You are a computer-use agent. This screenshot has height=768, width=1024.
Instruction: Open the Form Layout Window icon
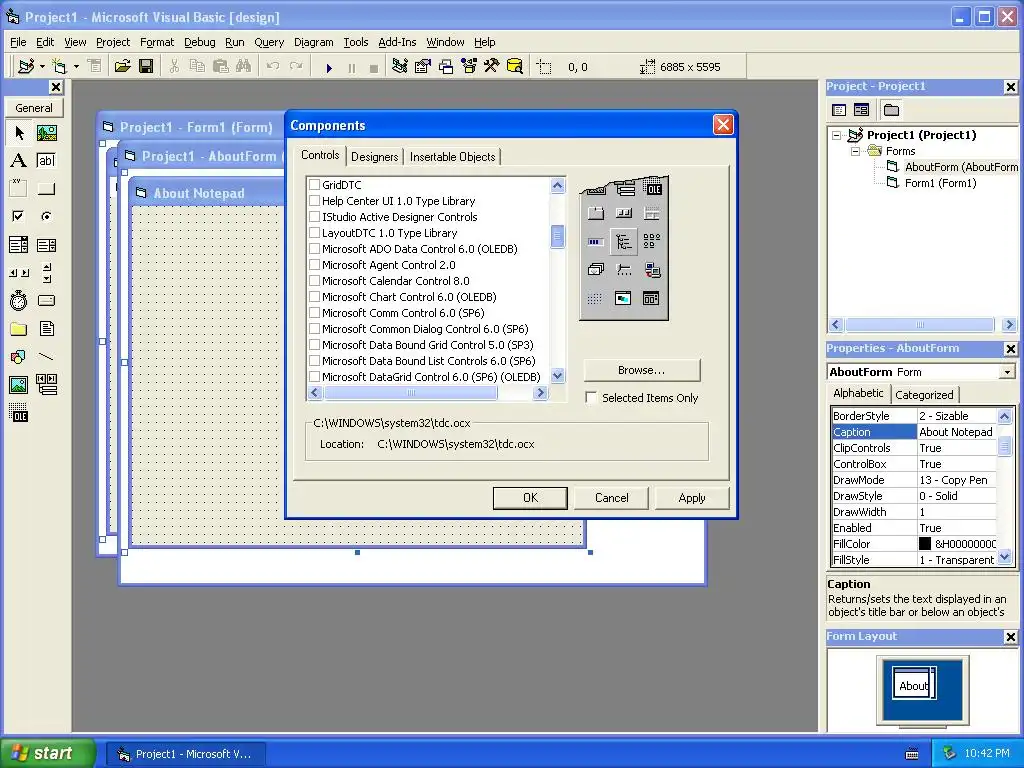point(446,67)
